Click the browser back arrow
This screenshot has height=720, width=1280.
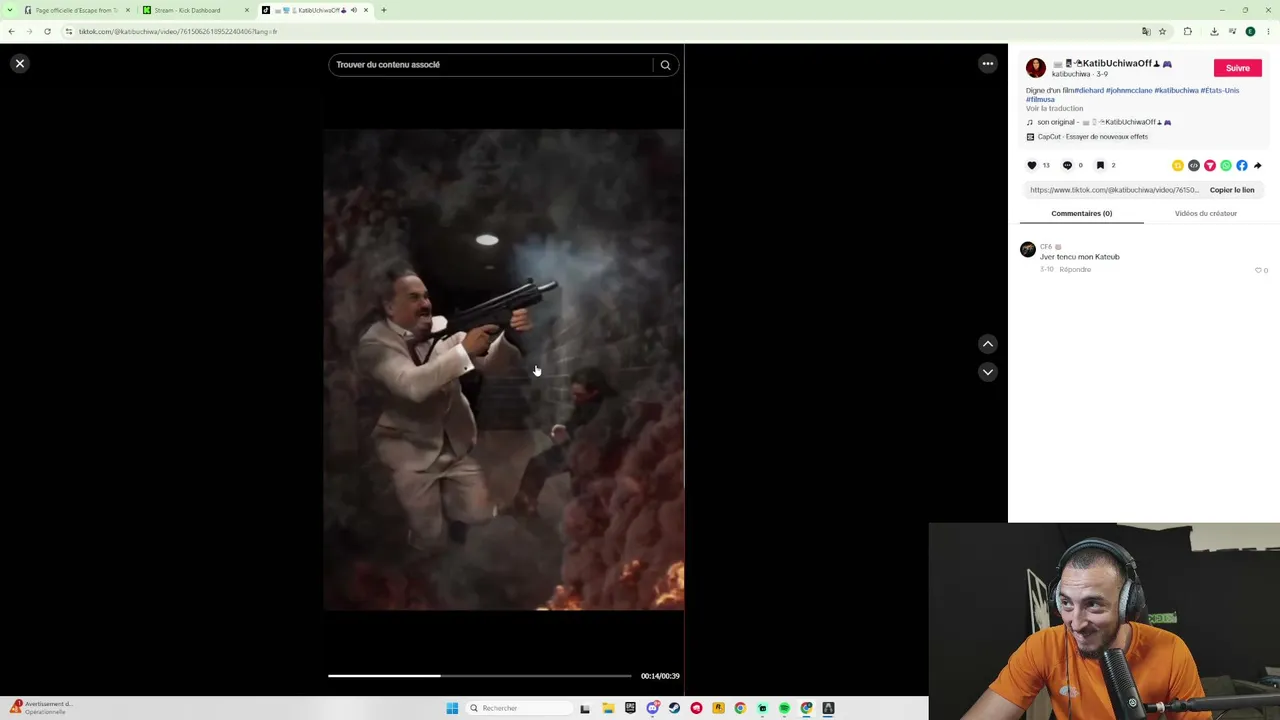point(11,32)
